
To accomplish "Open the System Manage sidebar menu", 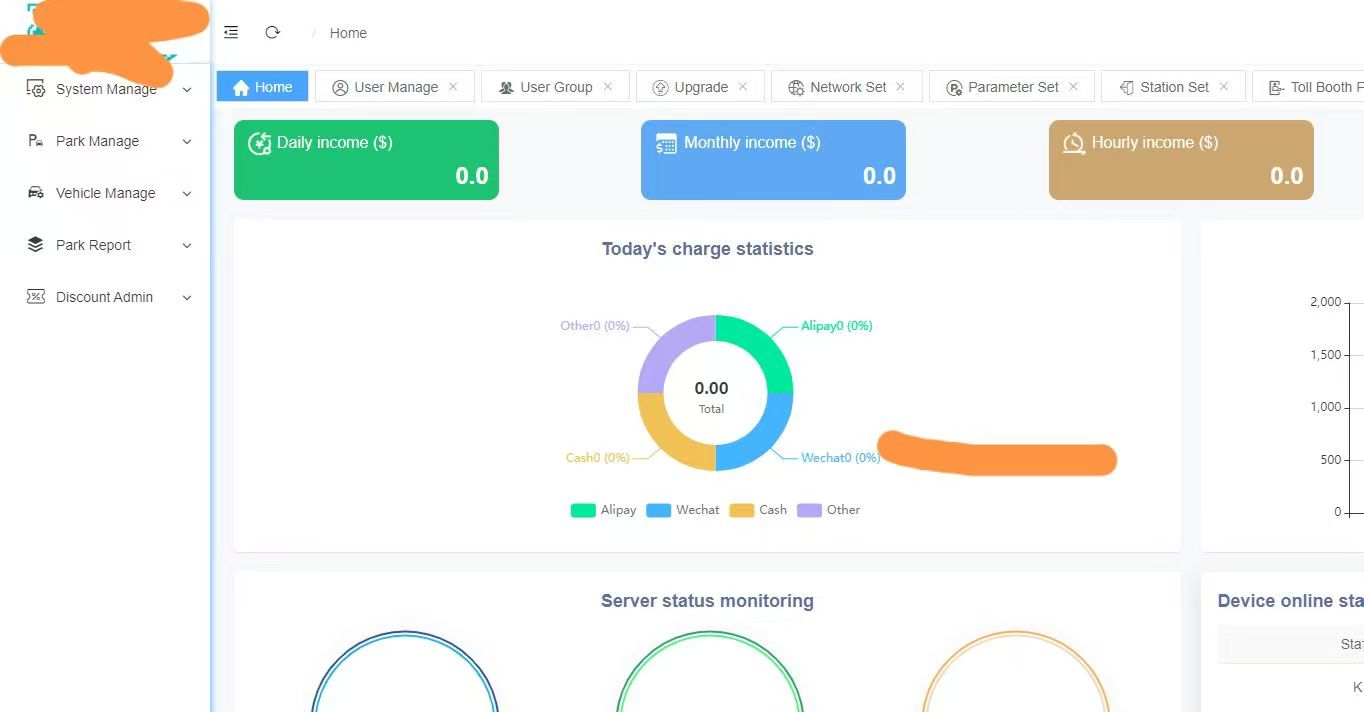I will tap(106, 89).
